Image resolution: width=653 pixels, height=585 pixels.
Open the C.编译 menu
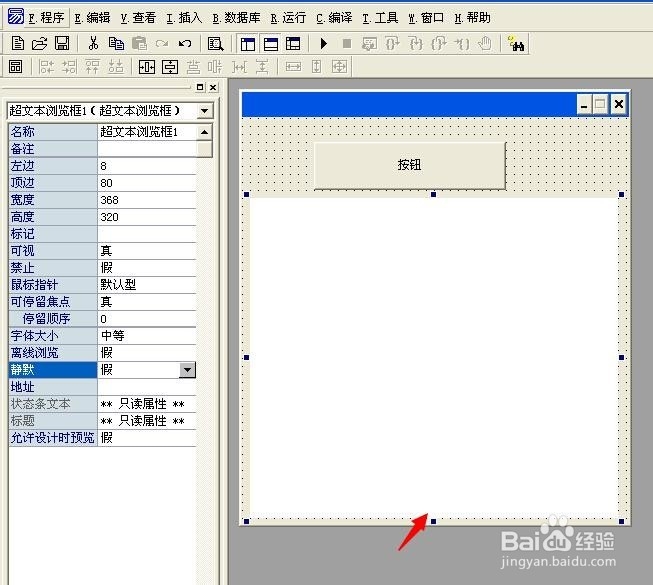(334, 18)
